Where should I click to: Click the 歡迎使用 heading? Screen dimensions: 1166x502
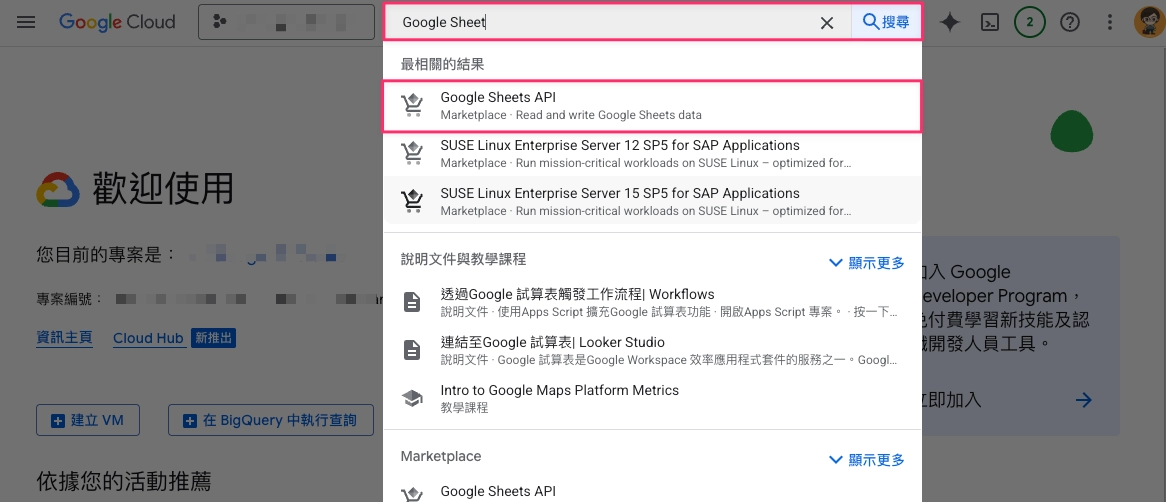(x=163, y=188)
